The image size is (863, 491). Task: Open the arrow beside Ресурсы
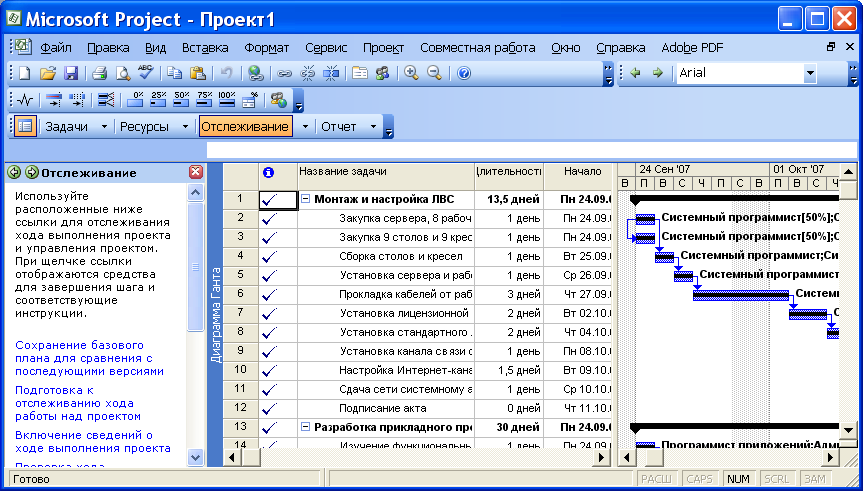[185, 127]
